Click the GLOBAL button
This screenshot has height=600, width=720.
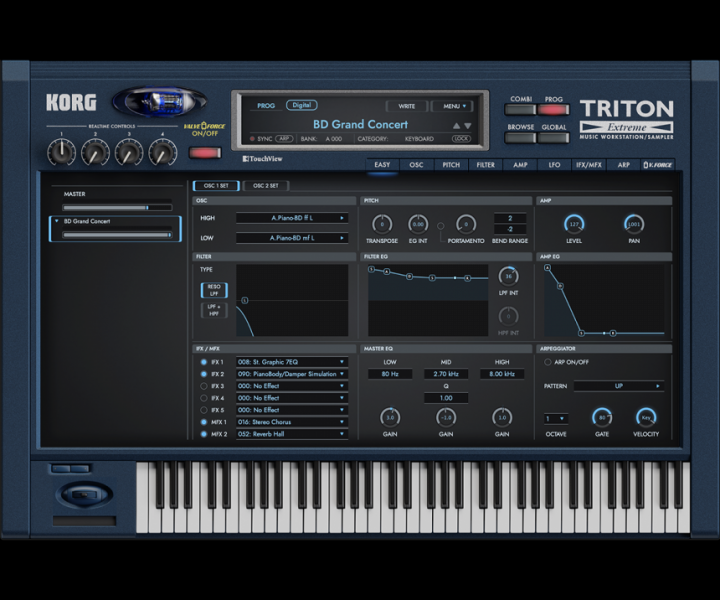(553, 137)
